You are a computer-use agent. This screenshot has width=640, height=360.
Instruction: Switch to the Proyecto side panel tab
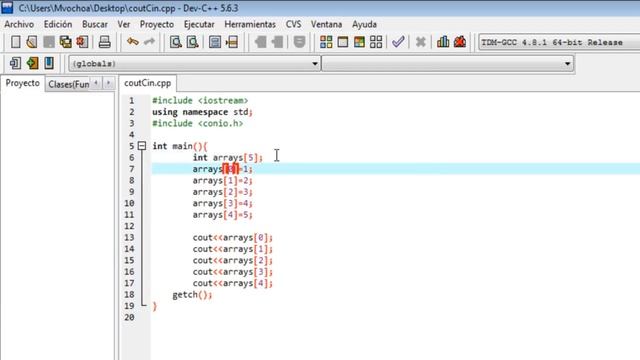click(x=22, y=83)
